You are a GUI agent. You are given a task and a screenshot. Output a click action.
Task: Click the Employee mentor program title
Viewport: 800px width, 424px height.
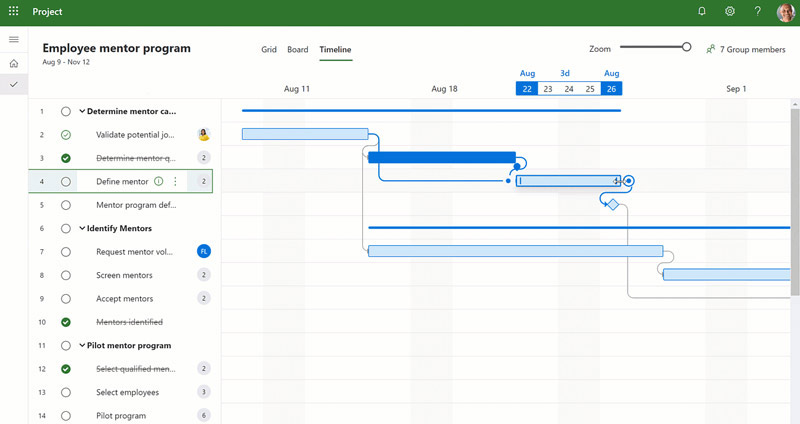tap(116, 48)
